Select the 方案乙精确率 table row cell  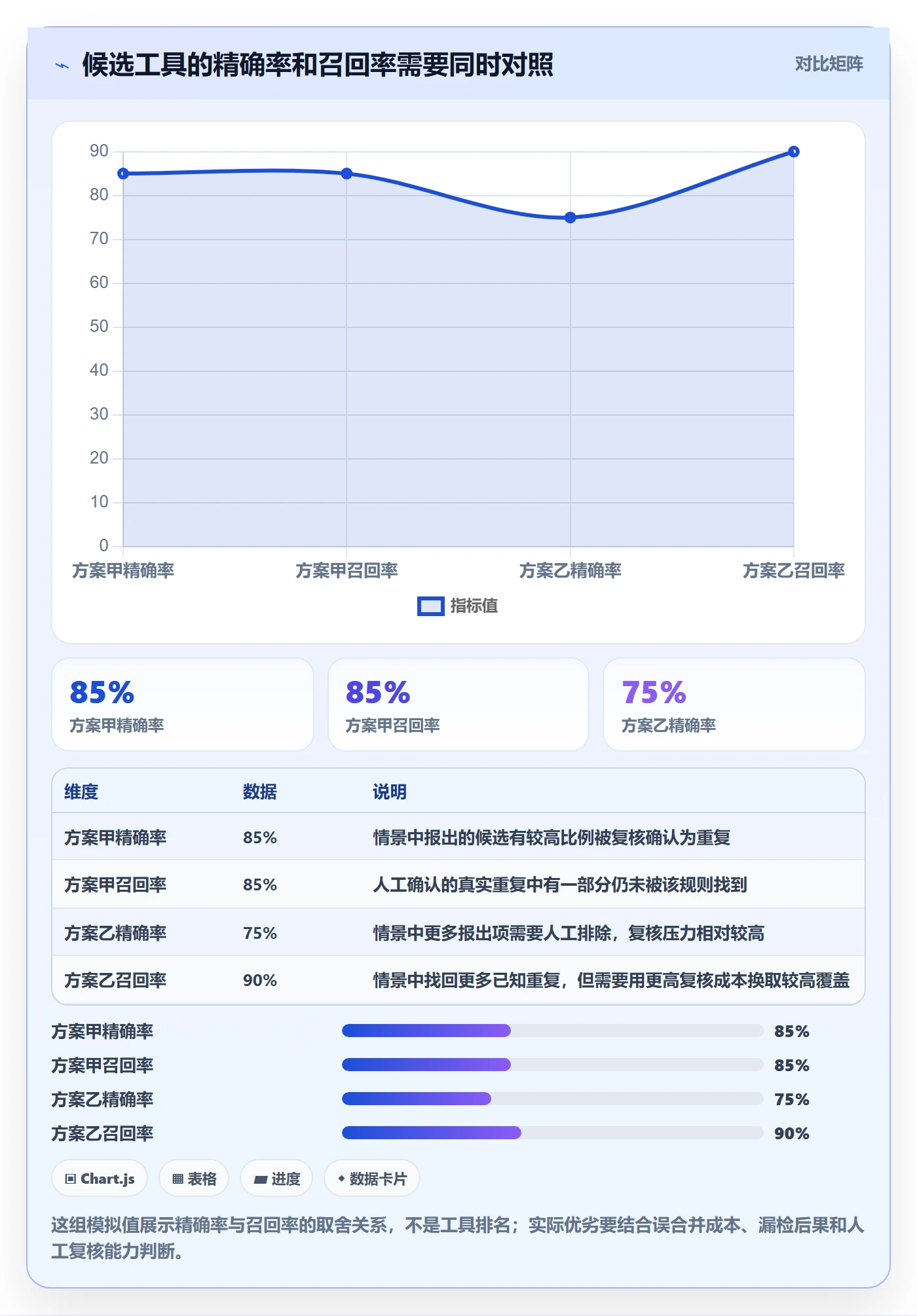115,933
